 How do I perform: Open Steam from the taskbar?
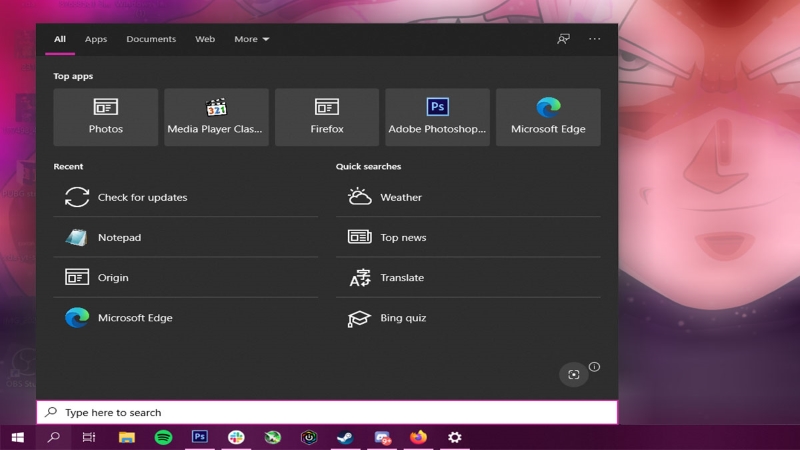pyautogui.click(x=345, y=437)
